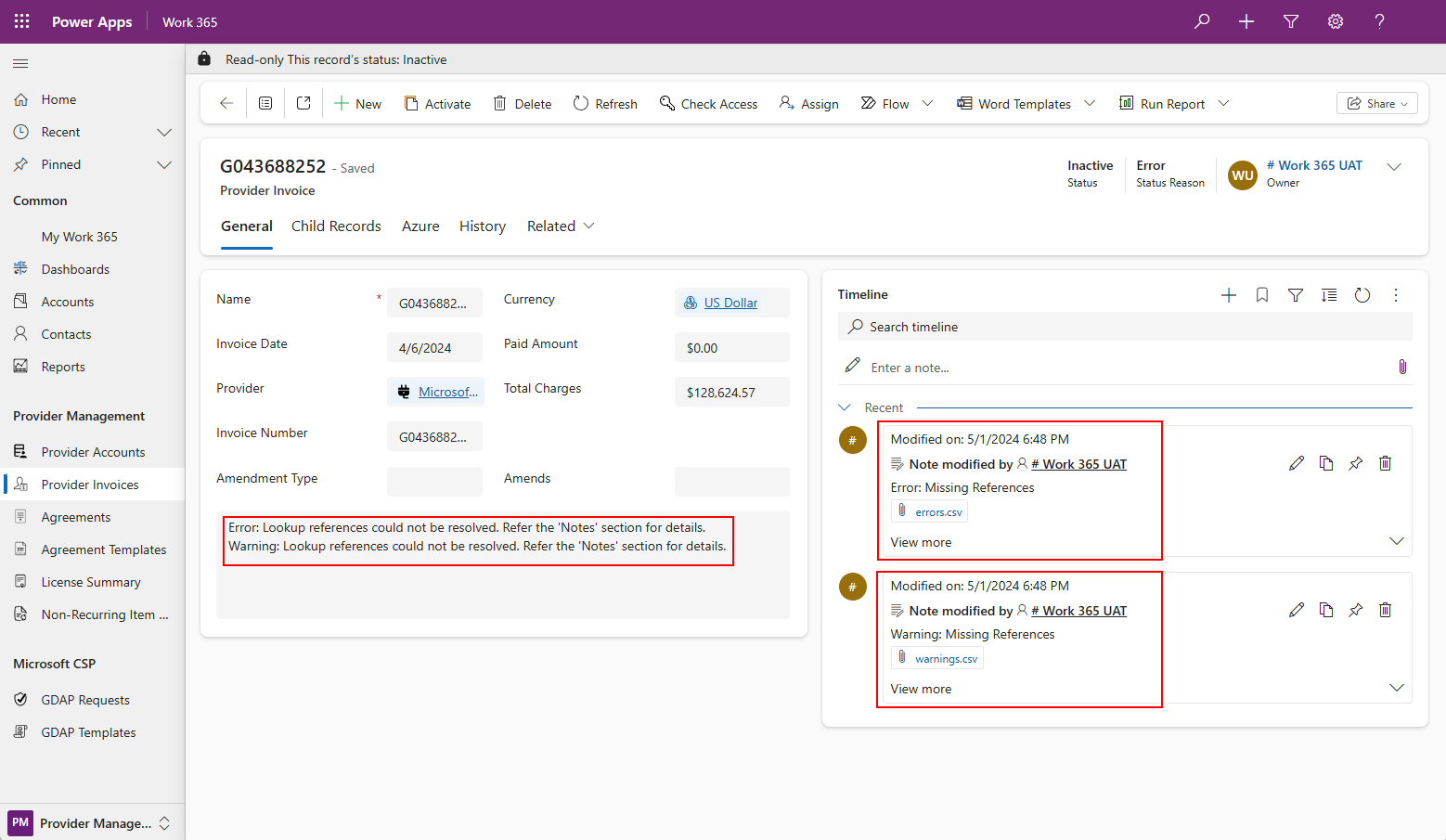The image size is (1446, 840).
Task: Delete the Warning: Missing References note
Action: coord(1386,610)
